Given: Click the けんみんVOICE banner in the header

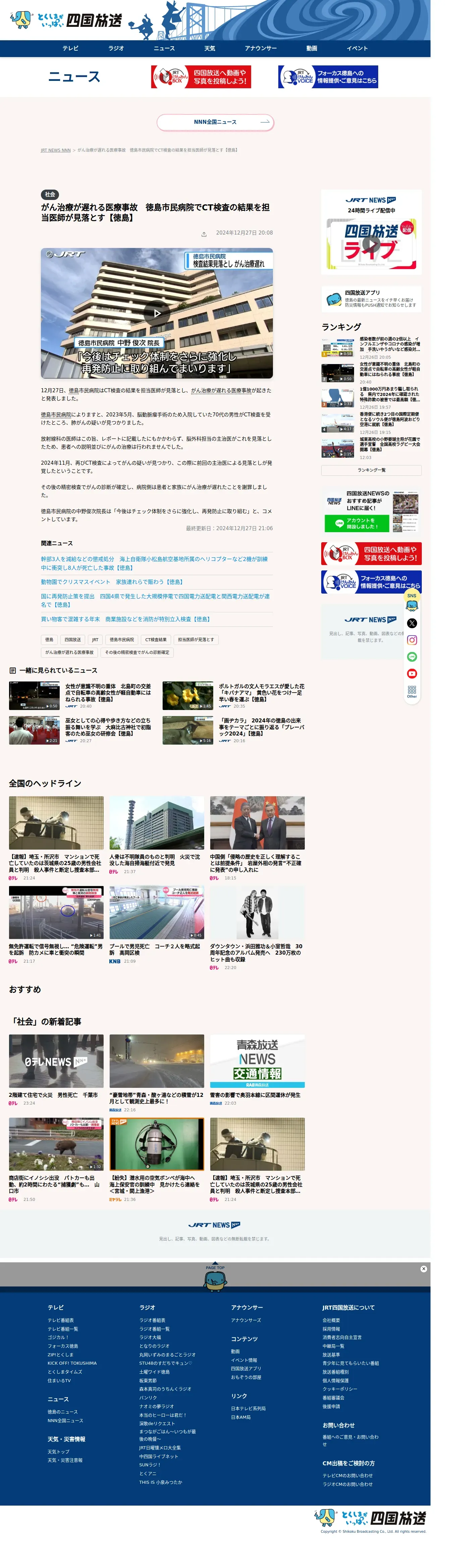Looking at the screenshot, I should pyautogui.click(x=328, y=77).
